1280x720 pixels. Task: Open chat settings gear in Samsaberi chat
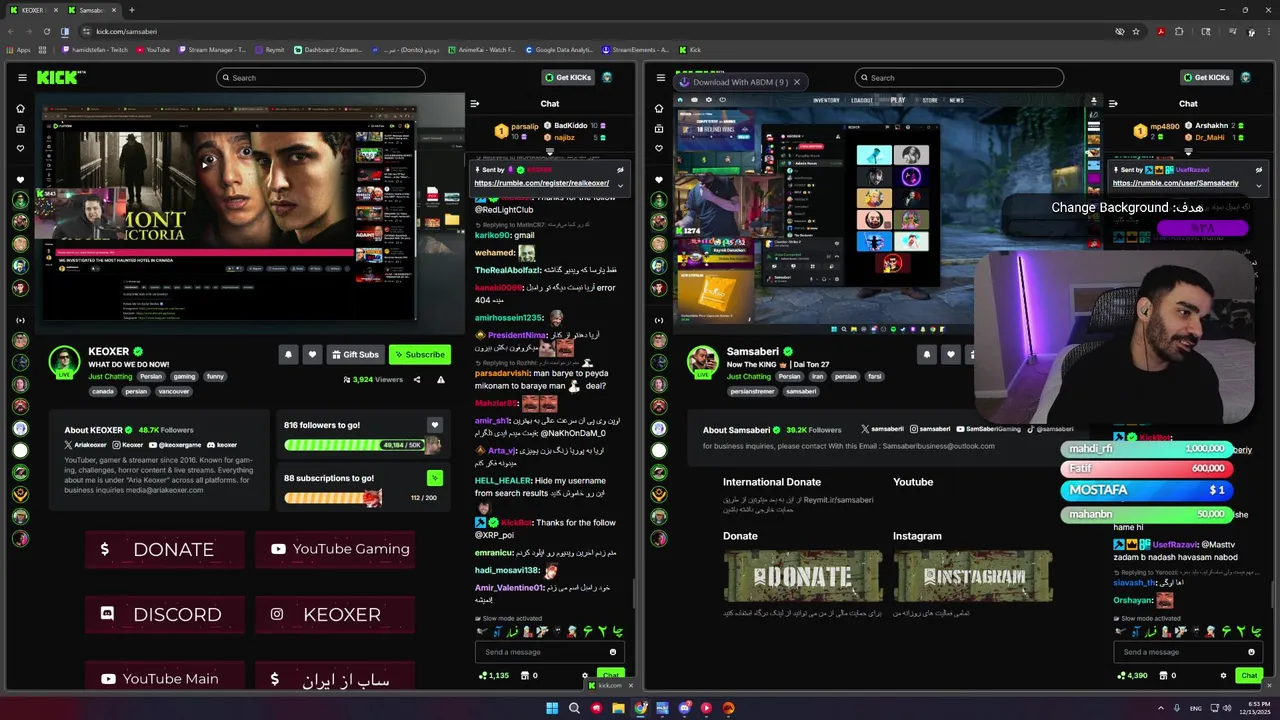coord(1223,676)
